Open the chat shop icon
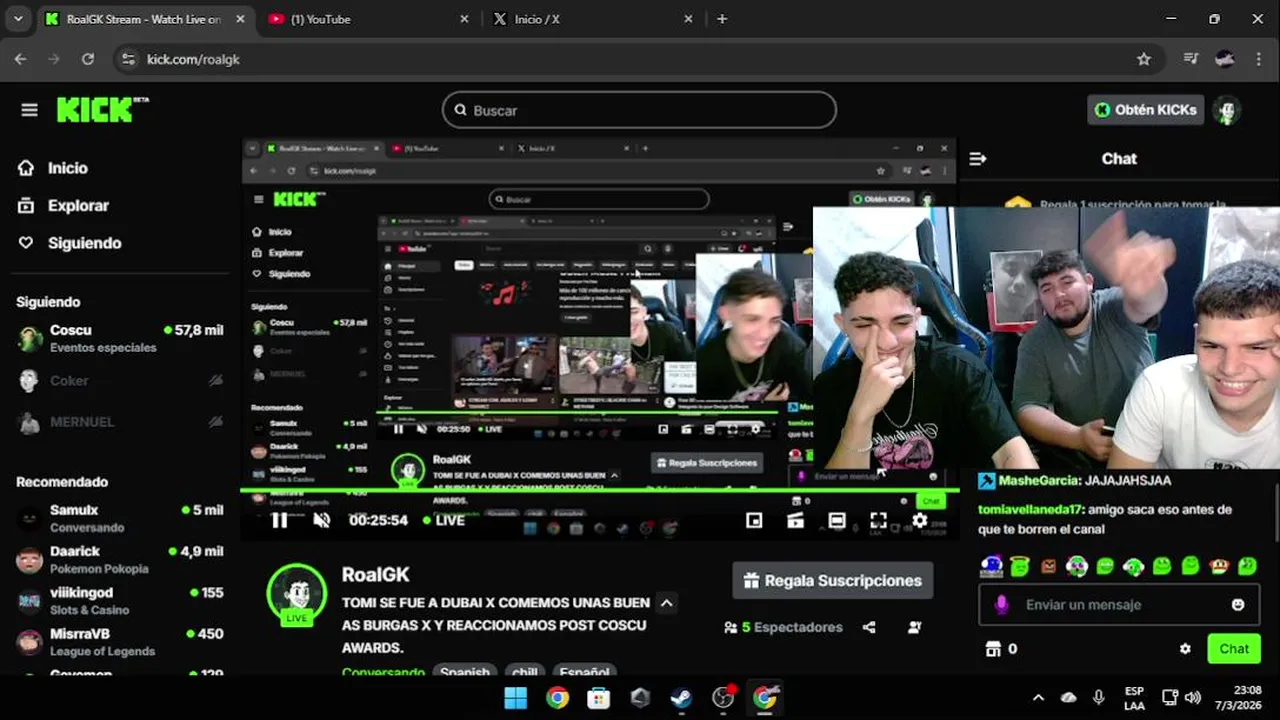The image size is (1280, 720). coord(994,648)
